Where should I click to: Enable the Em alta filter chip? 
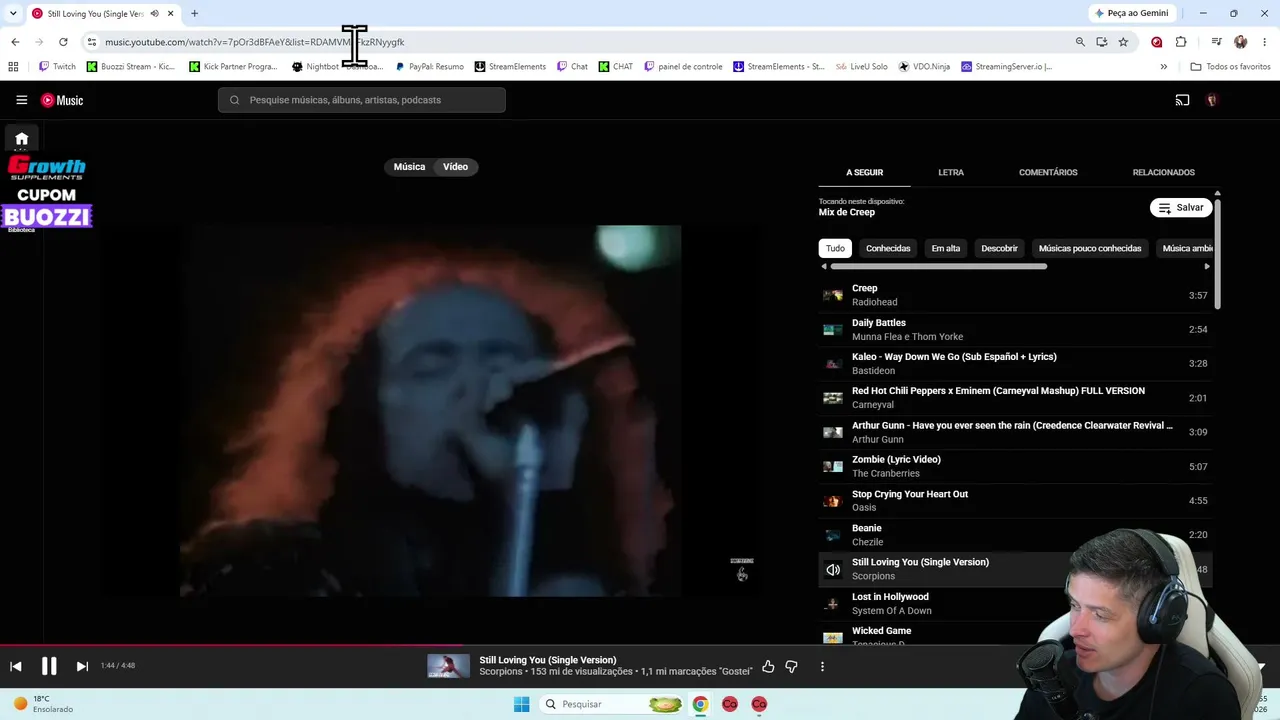pyautogui.click(x=945, y=248)
